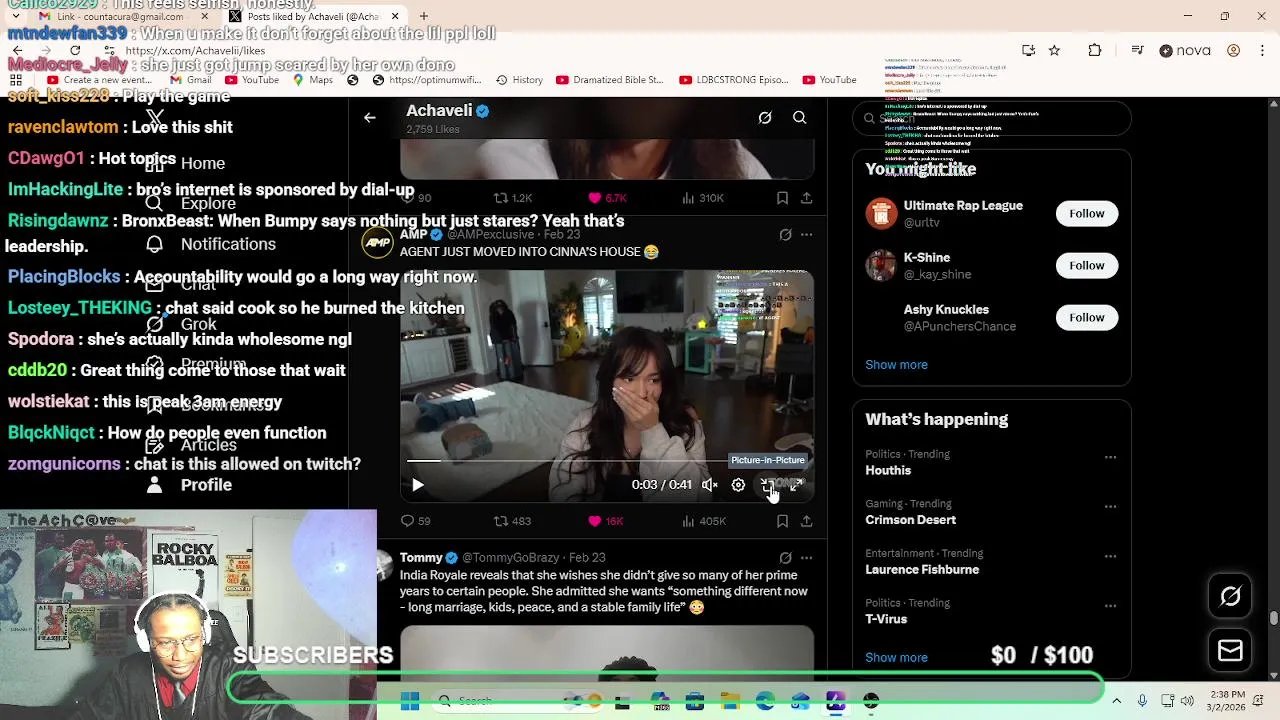Screen dimensions: 1280x720
Task: Open options for the Crimson Desert trend
Action: coord(1110,507)
